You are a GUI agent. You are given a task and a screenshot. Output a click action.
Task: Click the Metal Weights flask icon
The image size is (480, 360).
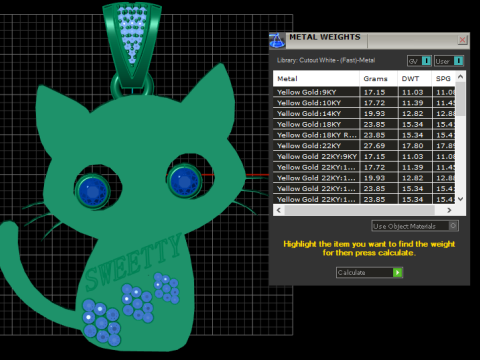(277, 41)
